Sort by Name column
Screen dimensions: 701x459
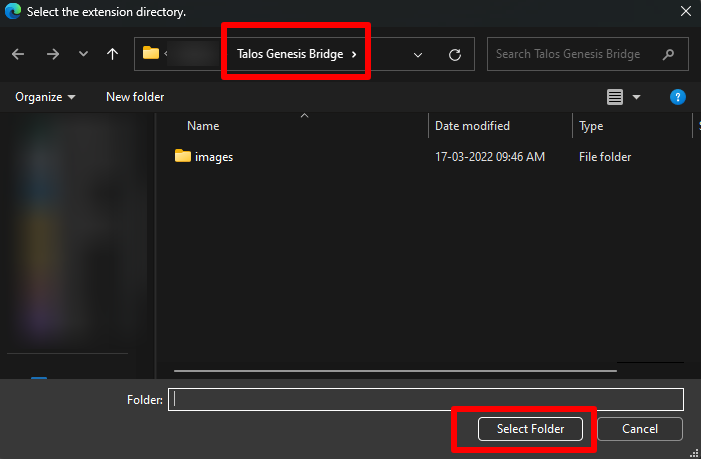point(203,126)
